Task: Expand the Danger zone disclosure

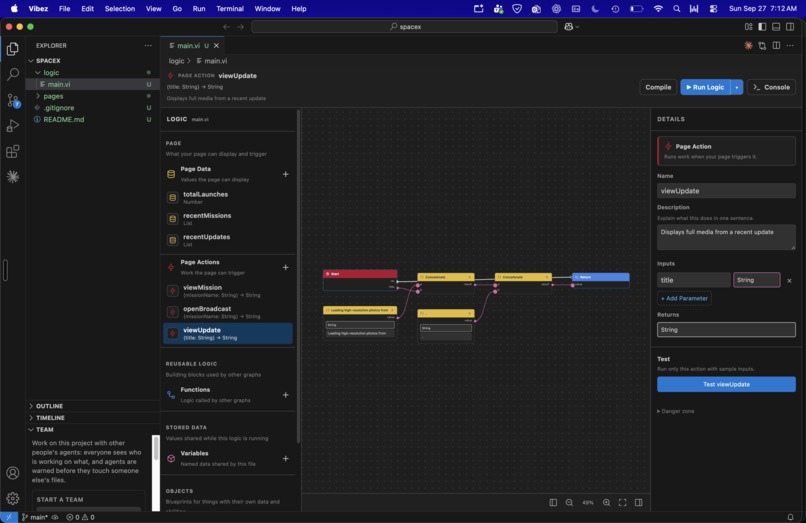Action: tap(675, 411)
